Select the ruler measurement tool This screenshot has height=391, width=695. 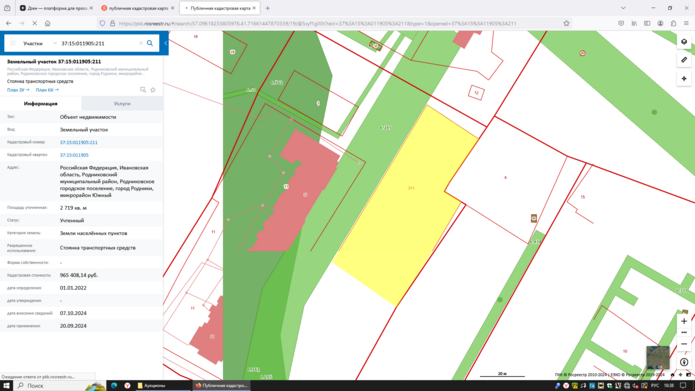684,60
